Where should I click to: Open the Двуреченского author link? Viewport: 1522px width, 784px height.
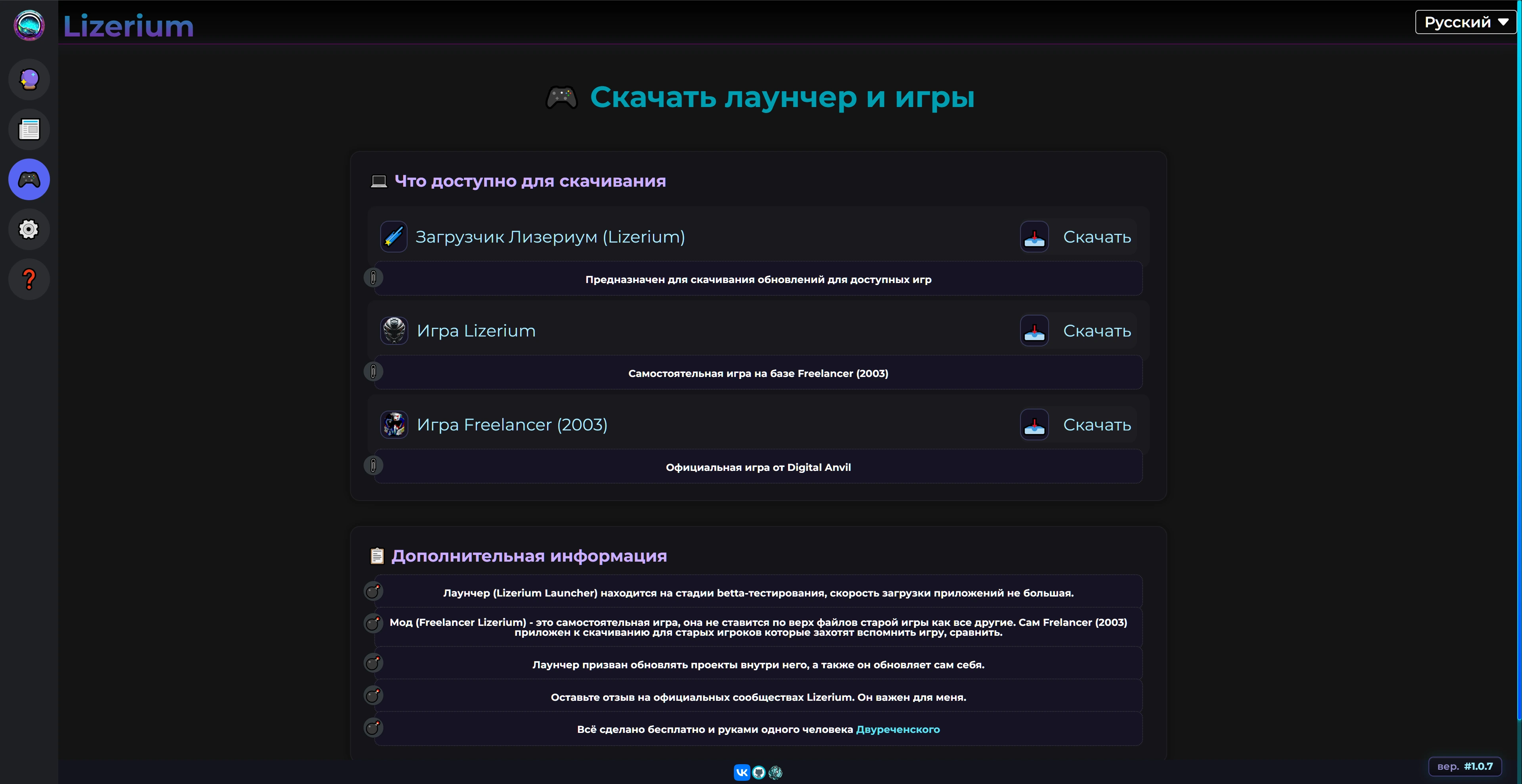click(898, 730)
